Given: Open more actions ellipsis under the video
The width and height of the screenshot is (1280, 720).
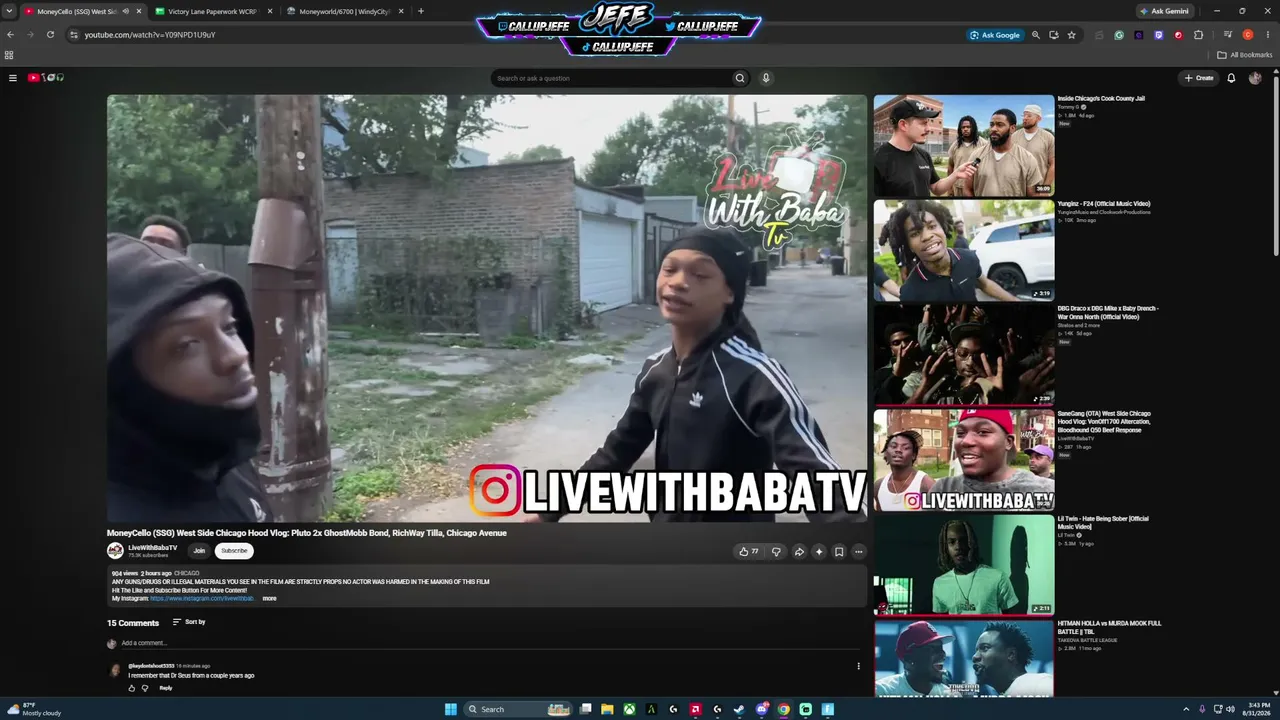Looking at the screenshot, I should [858, 551].
